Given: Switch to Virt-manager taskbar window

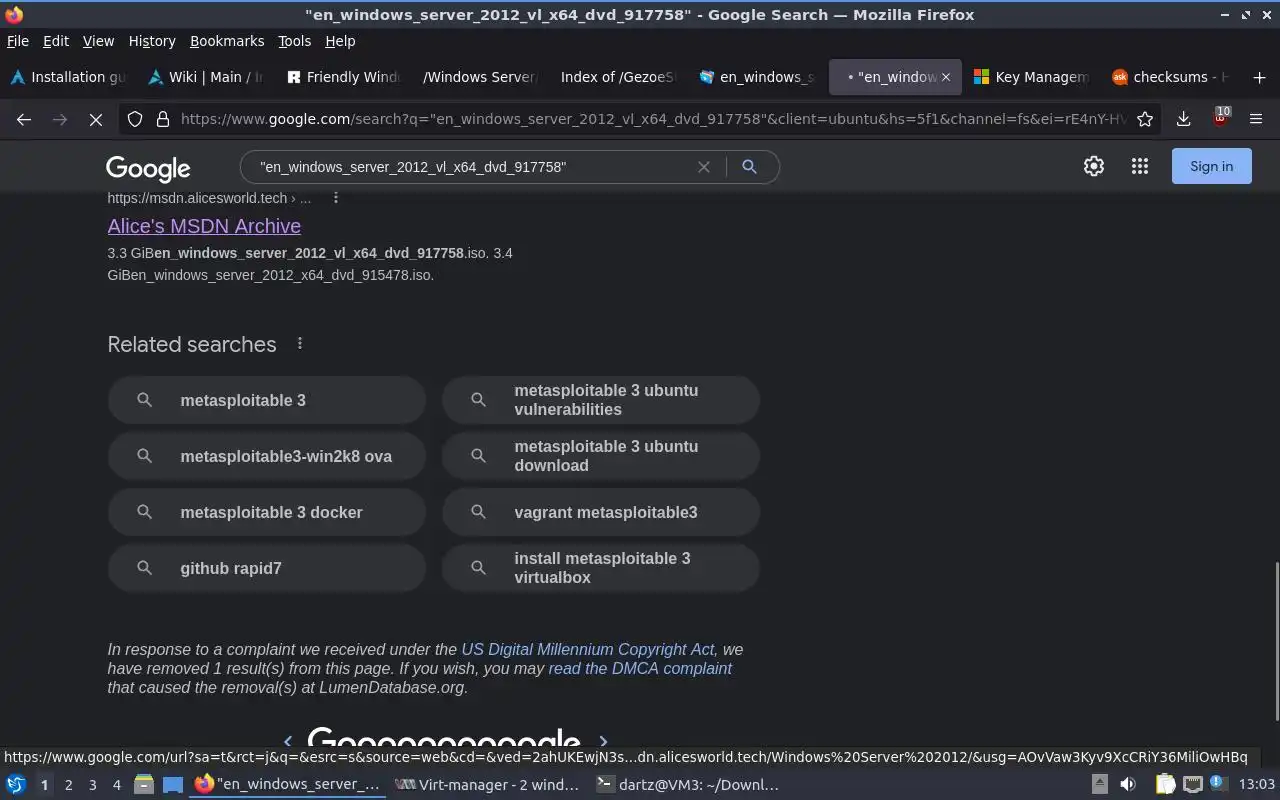Looking at the screenshot, I should click(486, 785).
